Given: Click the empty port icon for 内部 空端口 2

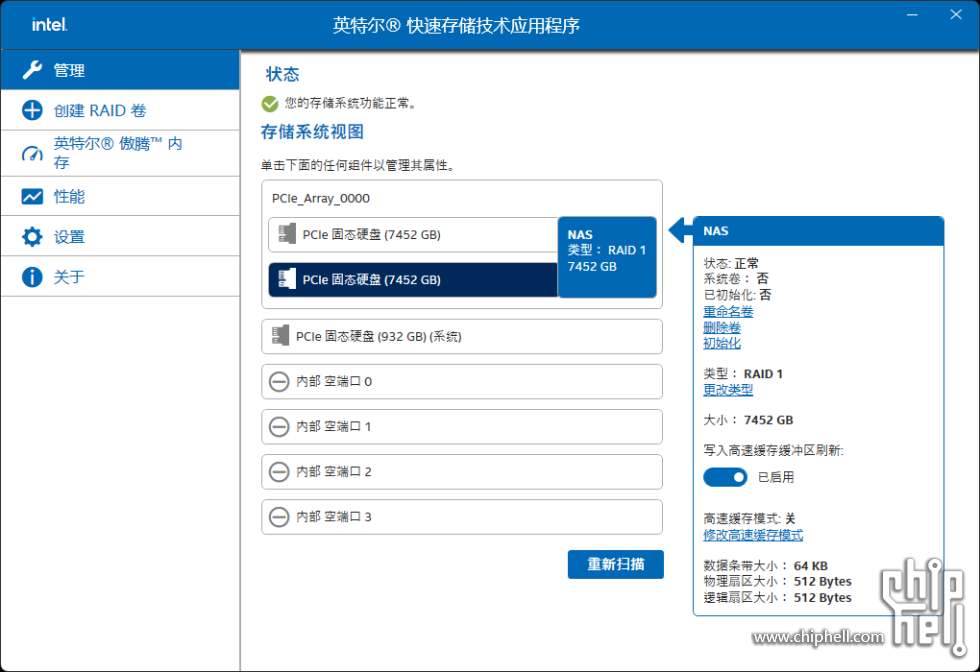Looking at the screenshot, I should coord(279,471).
